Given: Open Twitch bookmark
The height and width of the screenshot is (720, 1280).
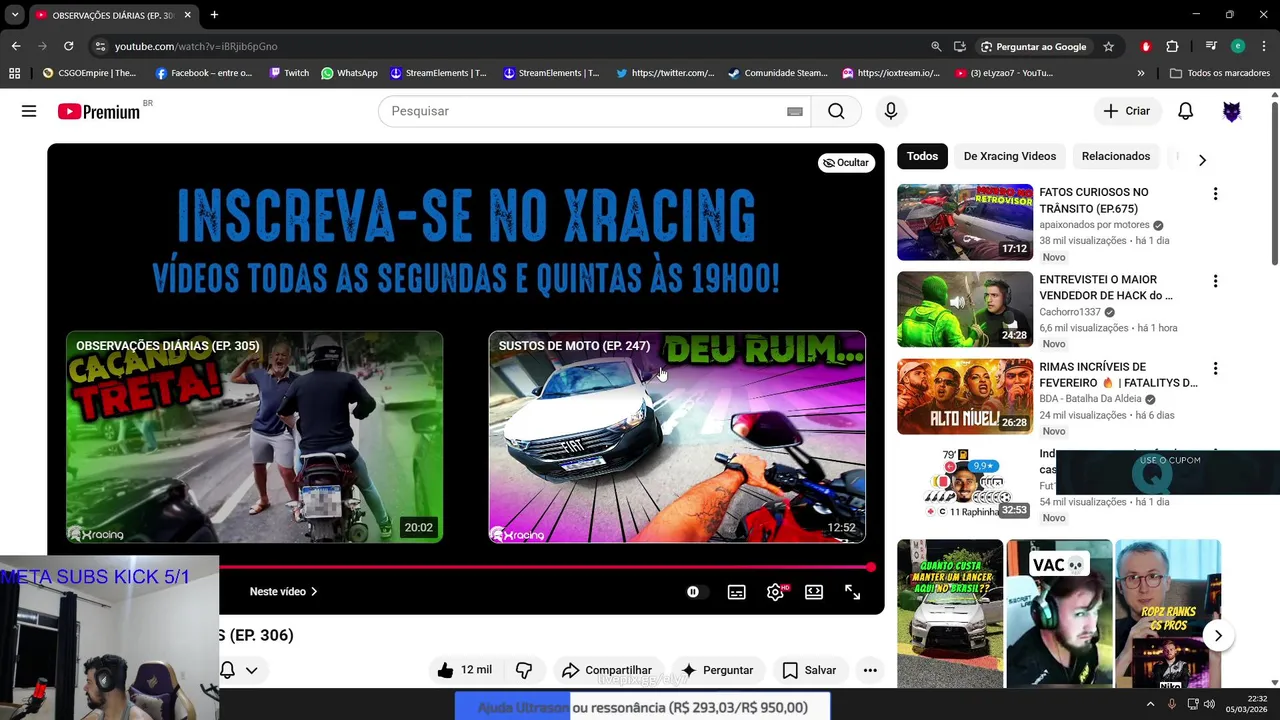Looking at the screenshot, I should tap(289, 73).
